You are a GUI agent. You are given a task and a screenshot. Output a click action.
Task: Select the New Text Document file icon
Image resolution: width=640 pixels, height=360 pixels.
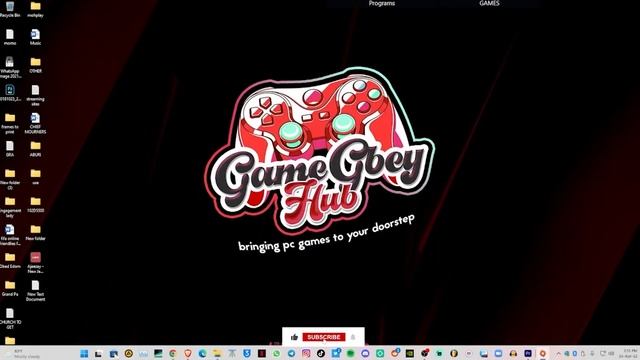tap(36, 290)
